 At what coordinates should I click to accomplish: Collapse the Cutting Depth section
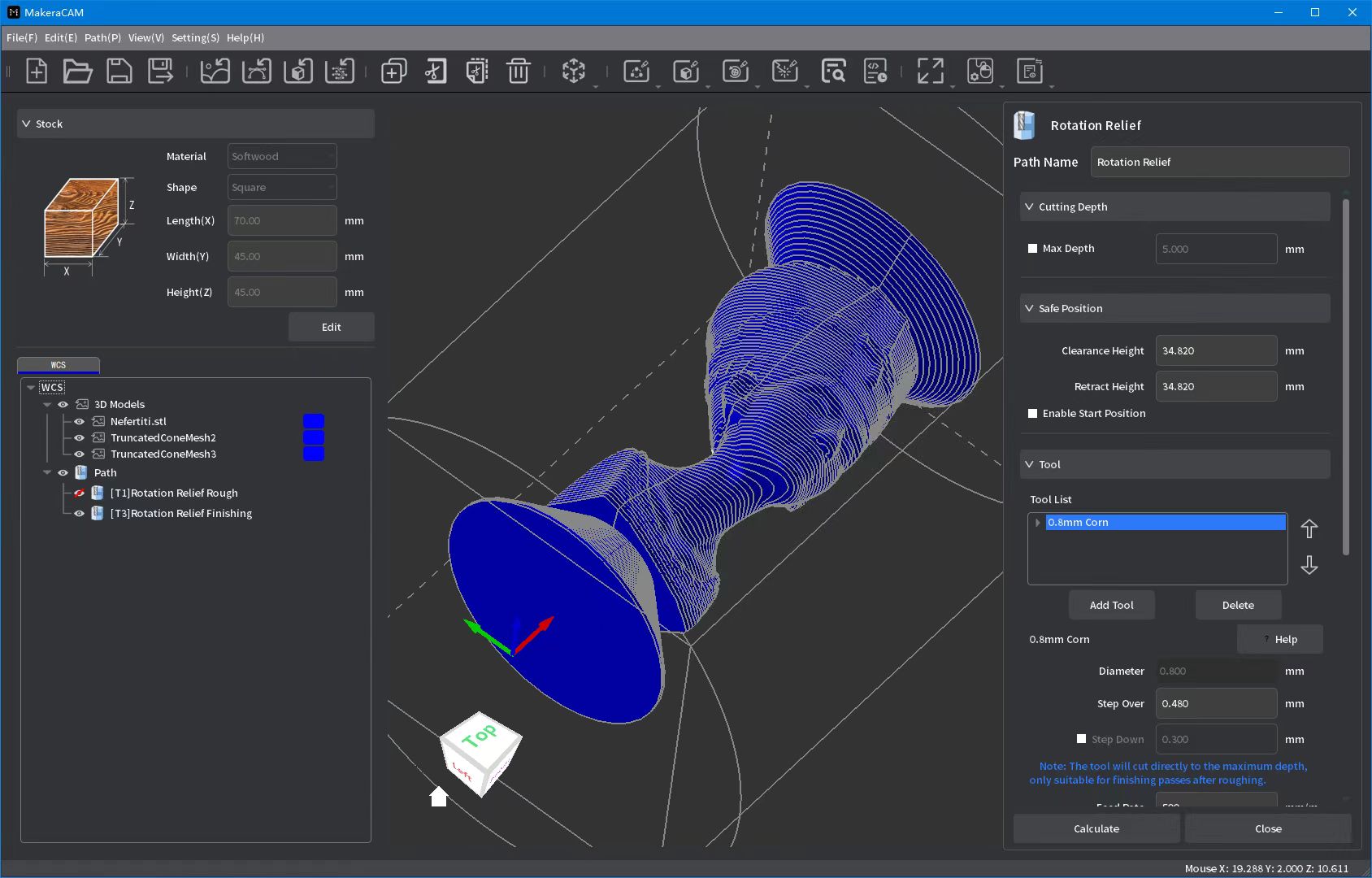[x=1029, y=207]
